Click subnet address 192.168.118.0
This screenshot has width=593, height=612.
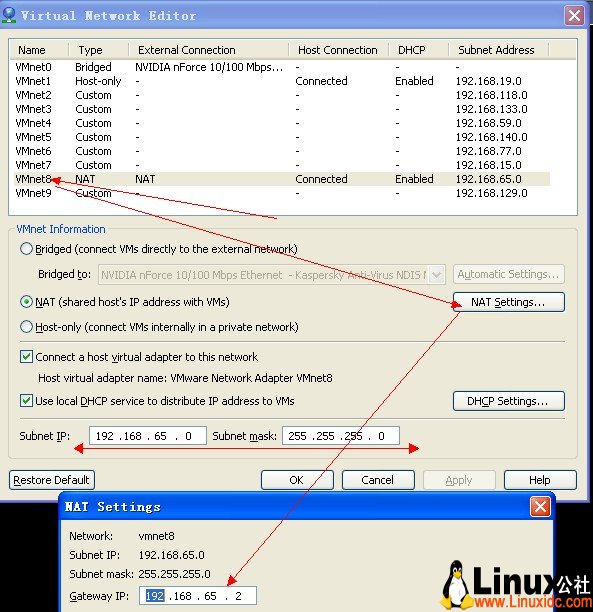[491, 95]
